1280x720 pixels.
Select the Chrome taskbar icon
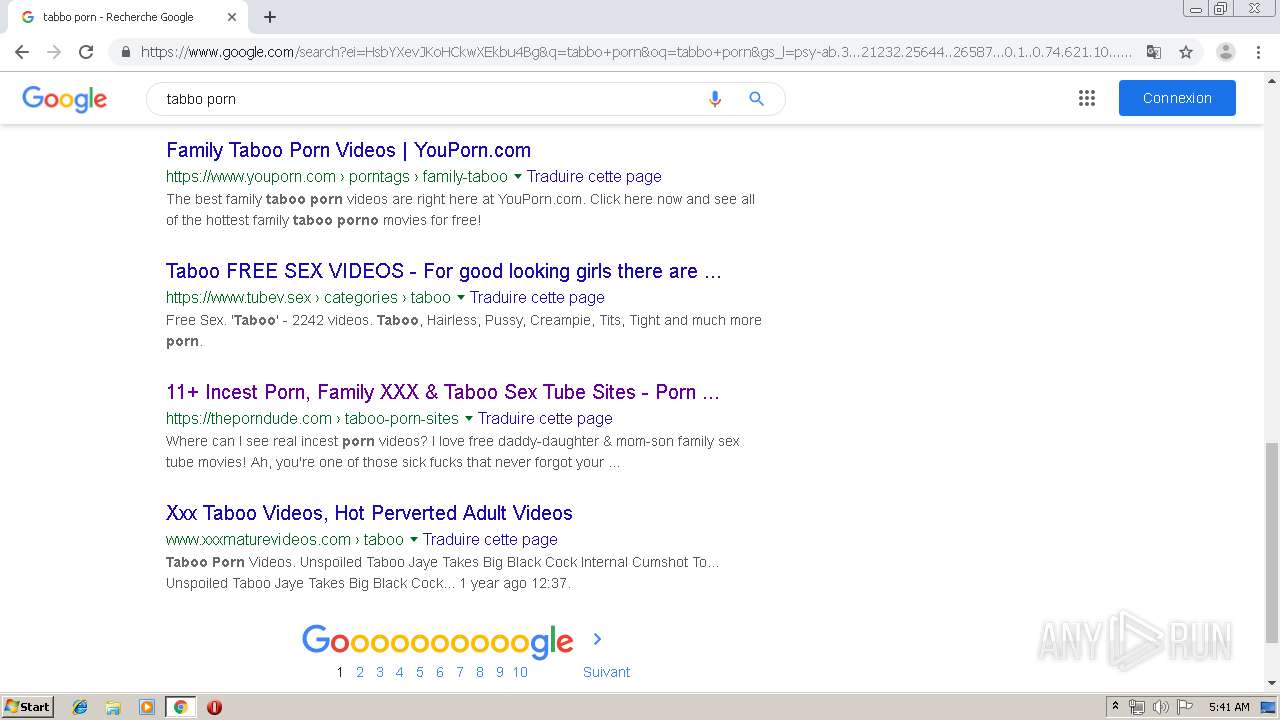[x=180, y=707]
